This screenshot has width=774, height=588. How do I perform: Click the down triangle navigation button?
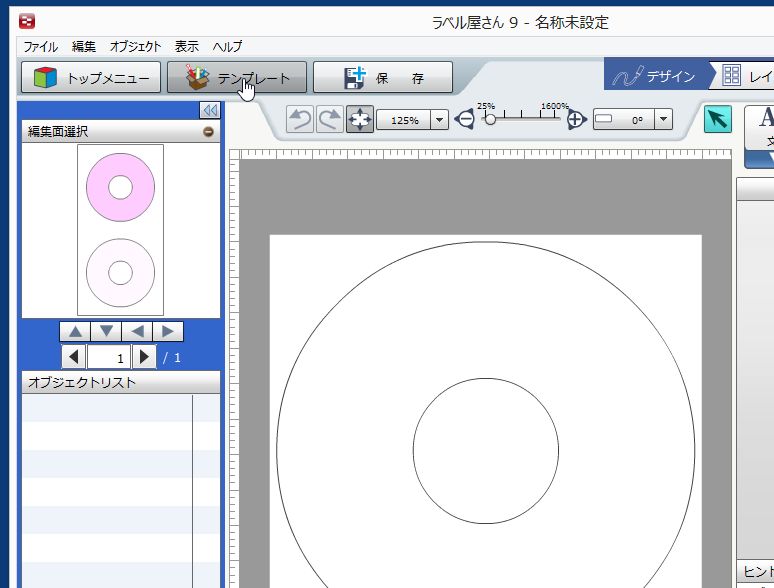106,331
